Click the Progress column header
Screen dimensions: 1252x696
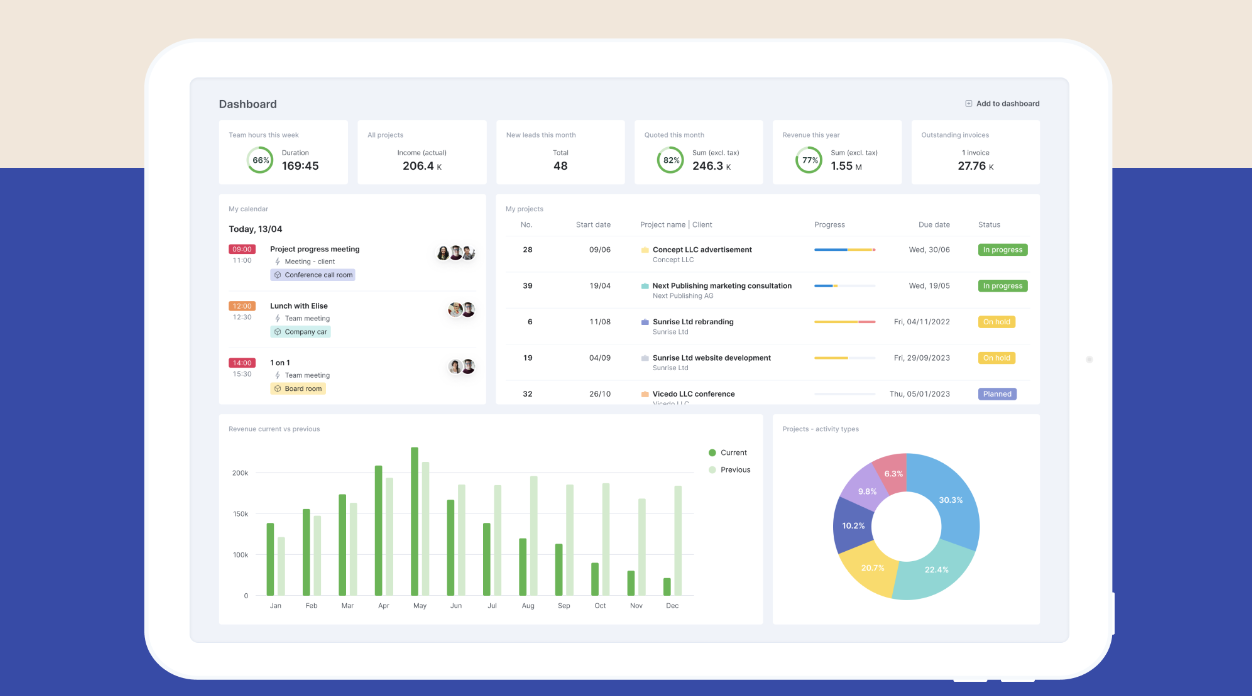click(830, 225)
